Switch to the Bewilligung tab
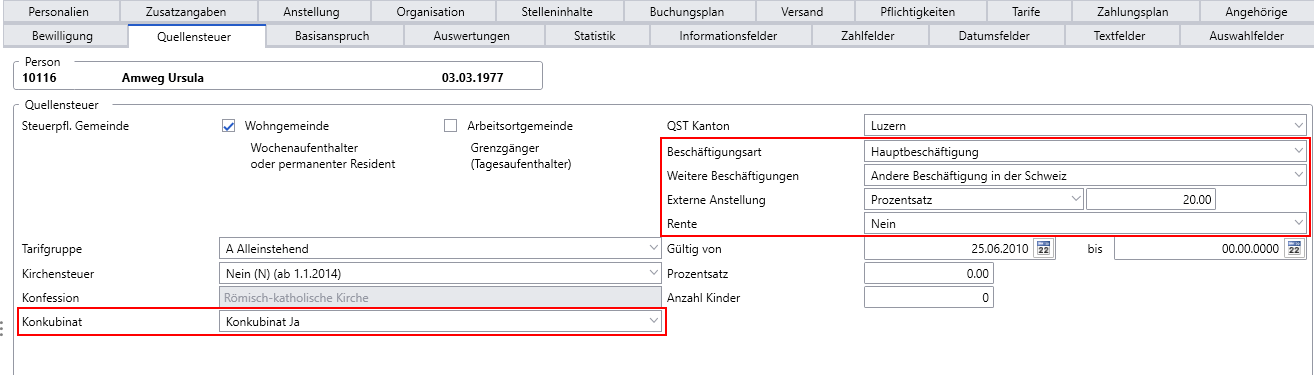 tap(64, 36)
